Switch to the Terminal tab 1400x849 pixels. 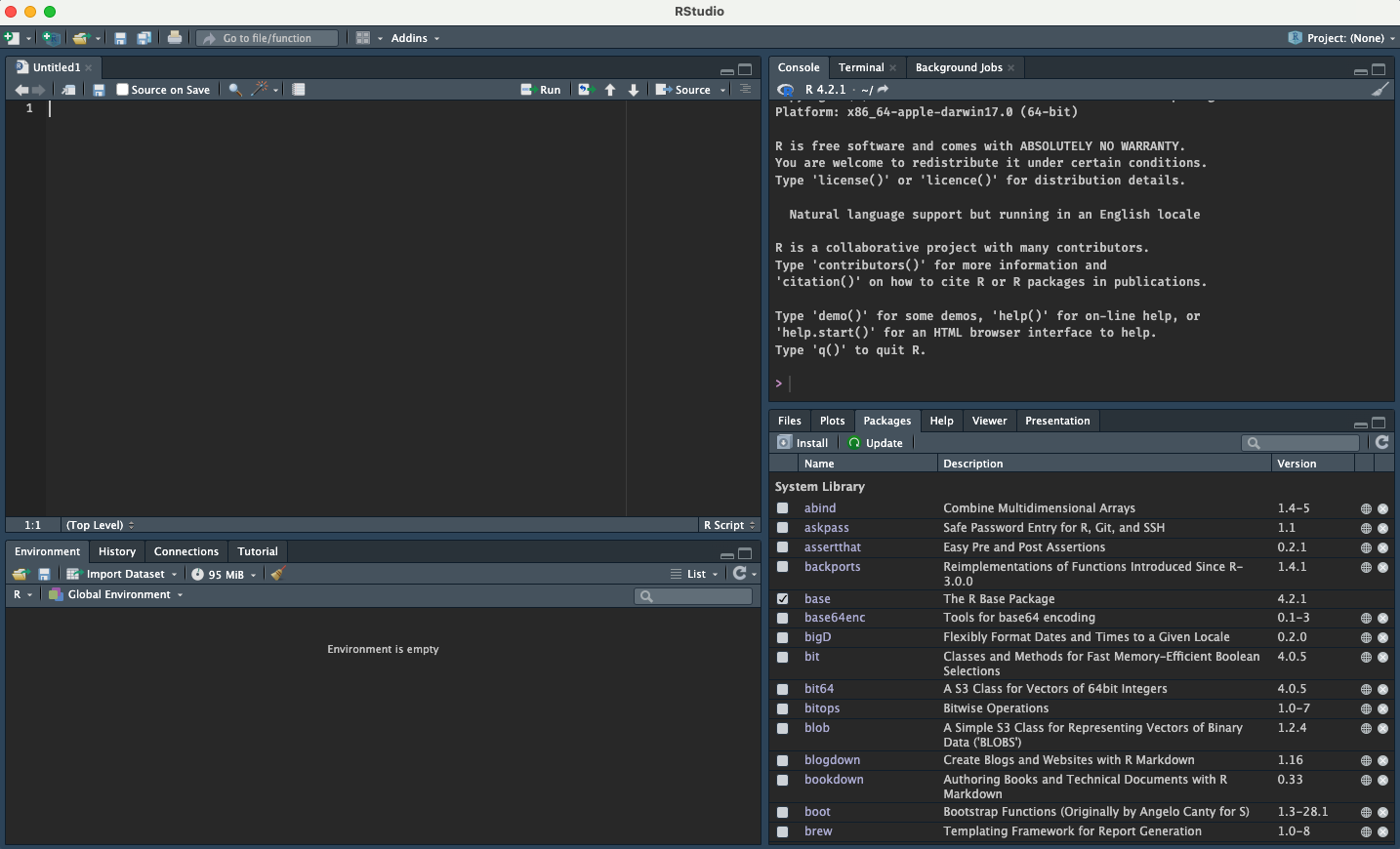tap(860, 67)
